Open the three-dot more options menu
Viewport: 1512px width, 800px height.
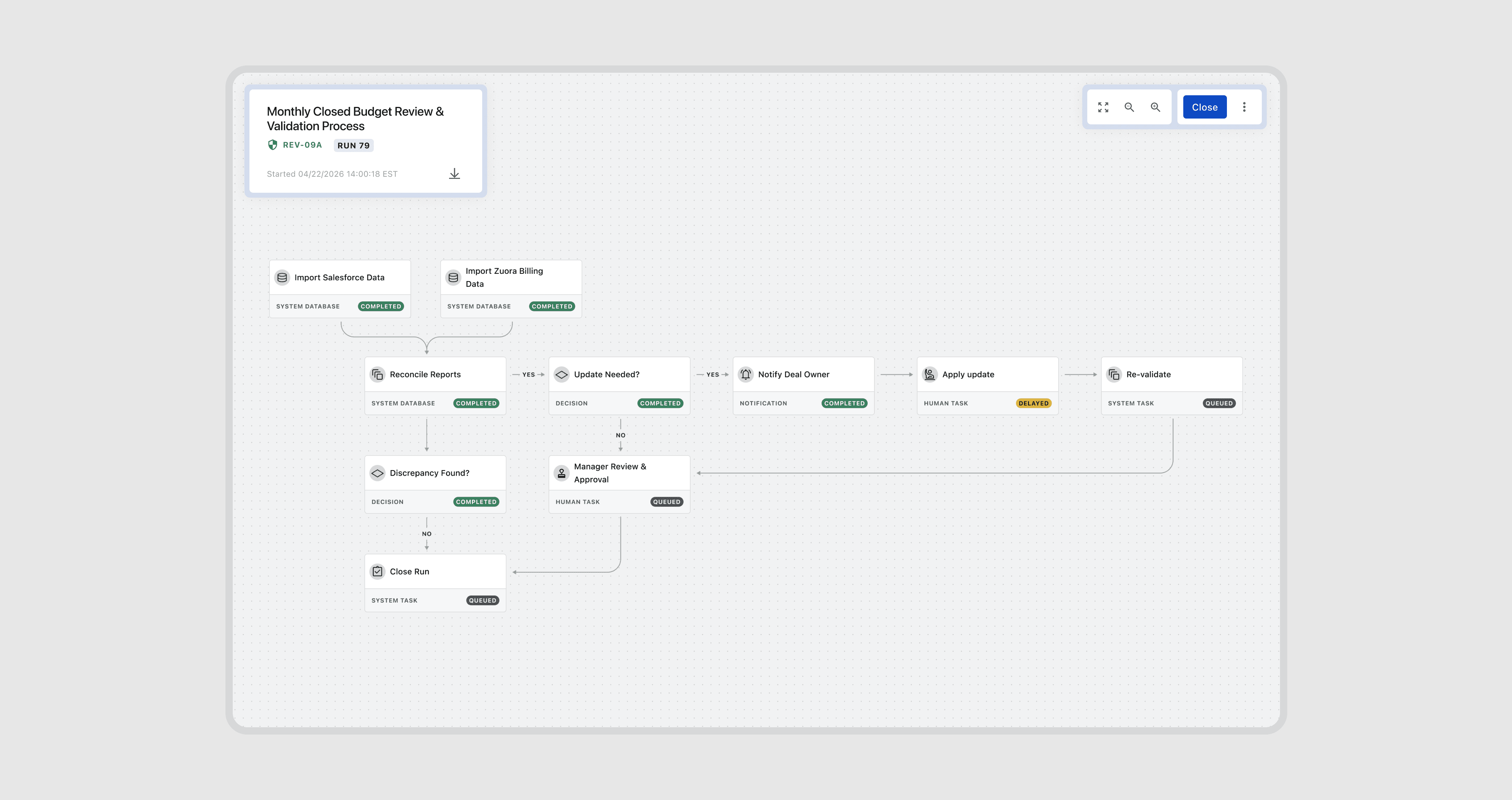coord(1244,107)
